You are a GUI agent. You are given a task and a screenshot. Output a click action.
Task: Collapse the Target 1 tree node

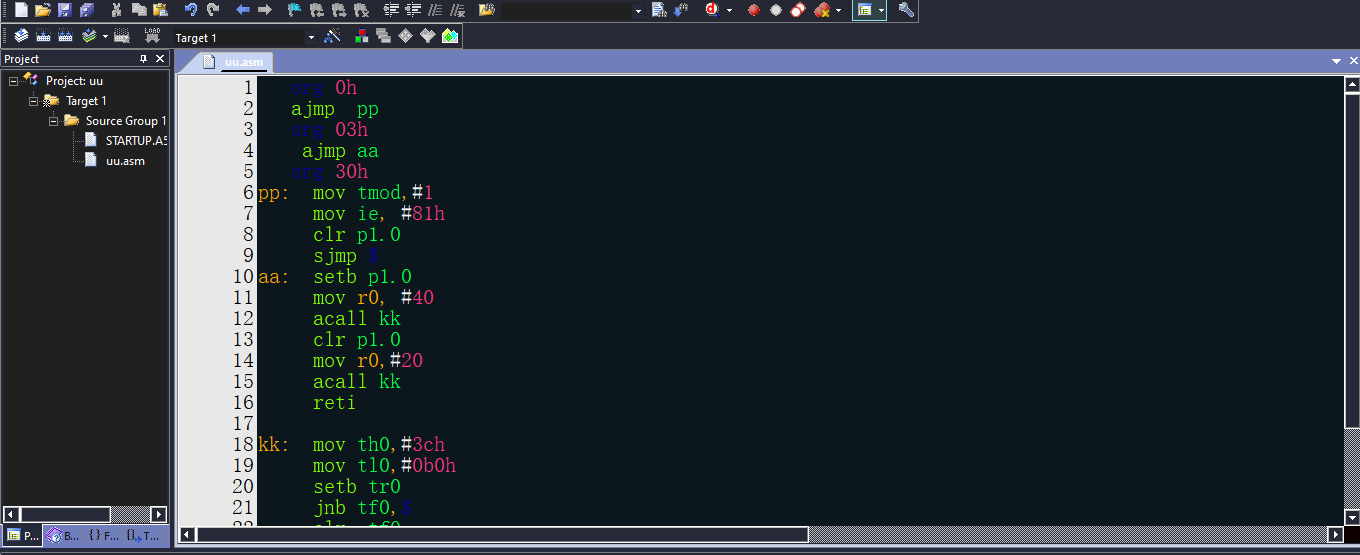tap(32, 100)
